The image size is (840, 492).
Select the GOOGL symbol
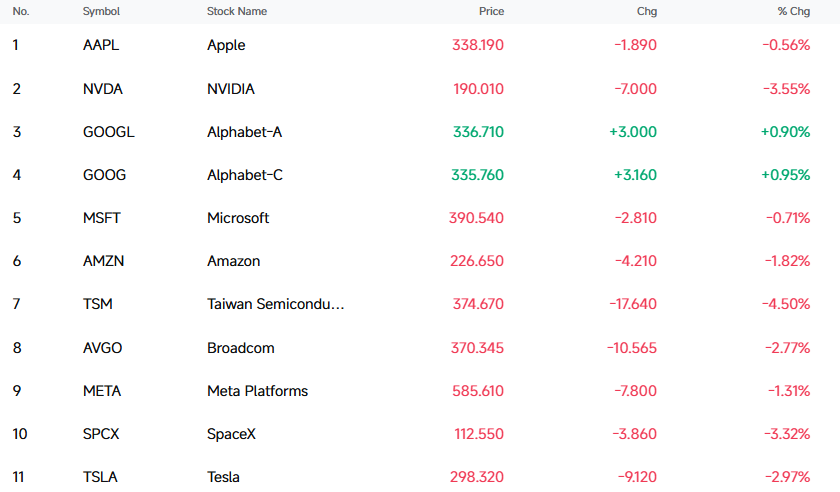108,132
